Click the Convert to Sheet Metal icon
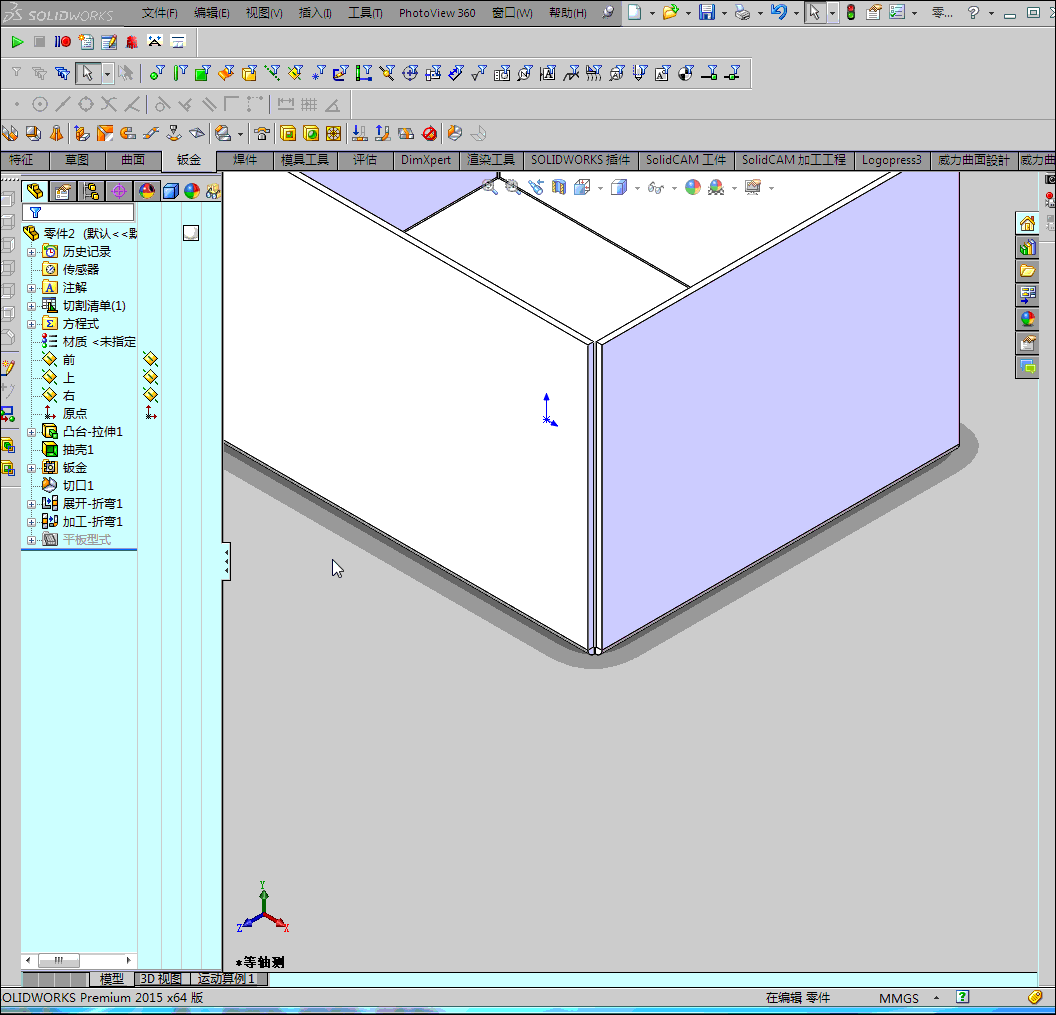This screenshot has height=1015, width=1056. [33, 133]
